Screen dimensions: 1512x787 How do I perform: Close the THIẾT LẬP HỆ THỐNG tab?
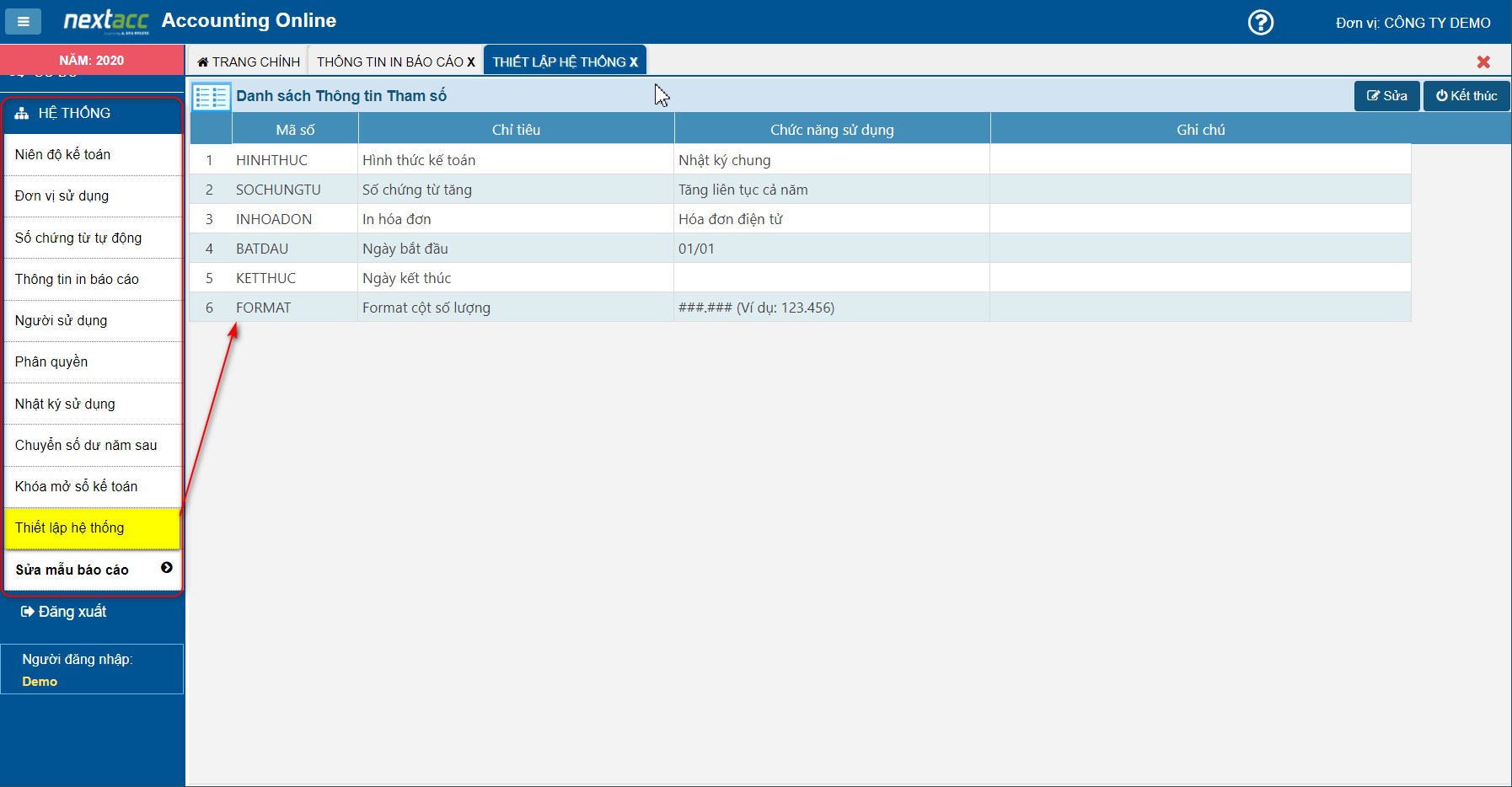click(634, 62)
